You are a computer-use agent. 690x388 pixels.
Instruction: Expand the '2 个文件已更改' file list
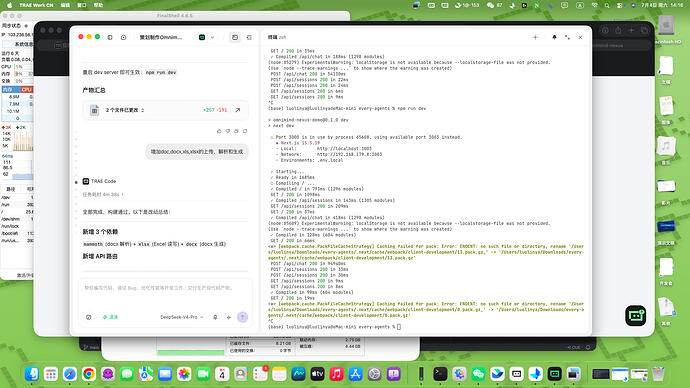click(125, 110)
